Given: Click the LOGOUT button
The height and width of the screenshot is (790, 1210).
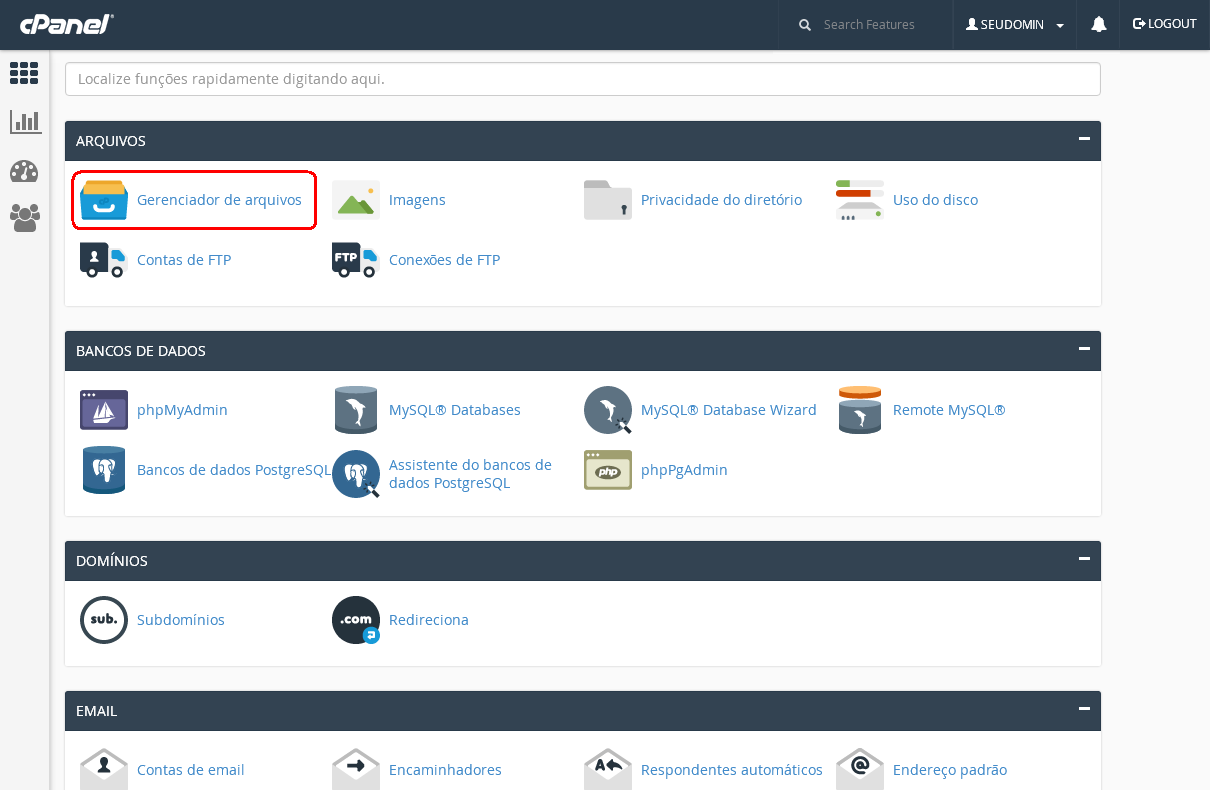Looking at the screenshot, I should [x=1164, y=24].
